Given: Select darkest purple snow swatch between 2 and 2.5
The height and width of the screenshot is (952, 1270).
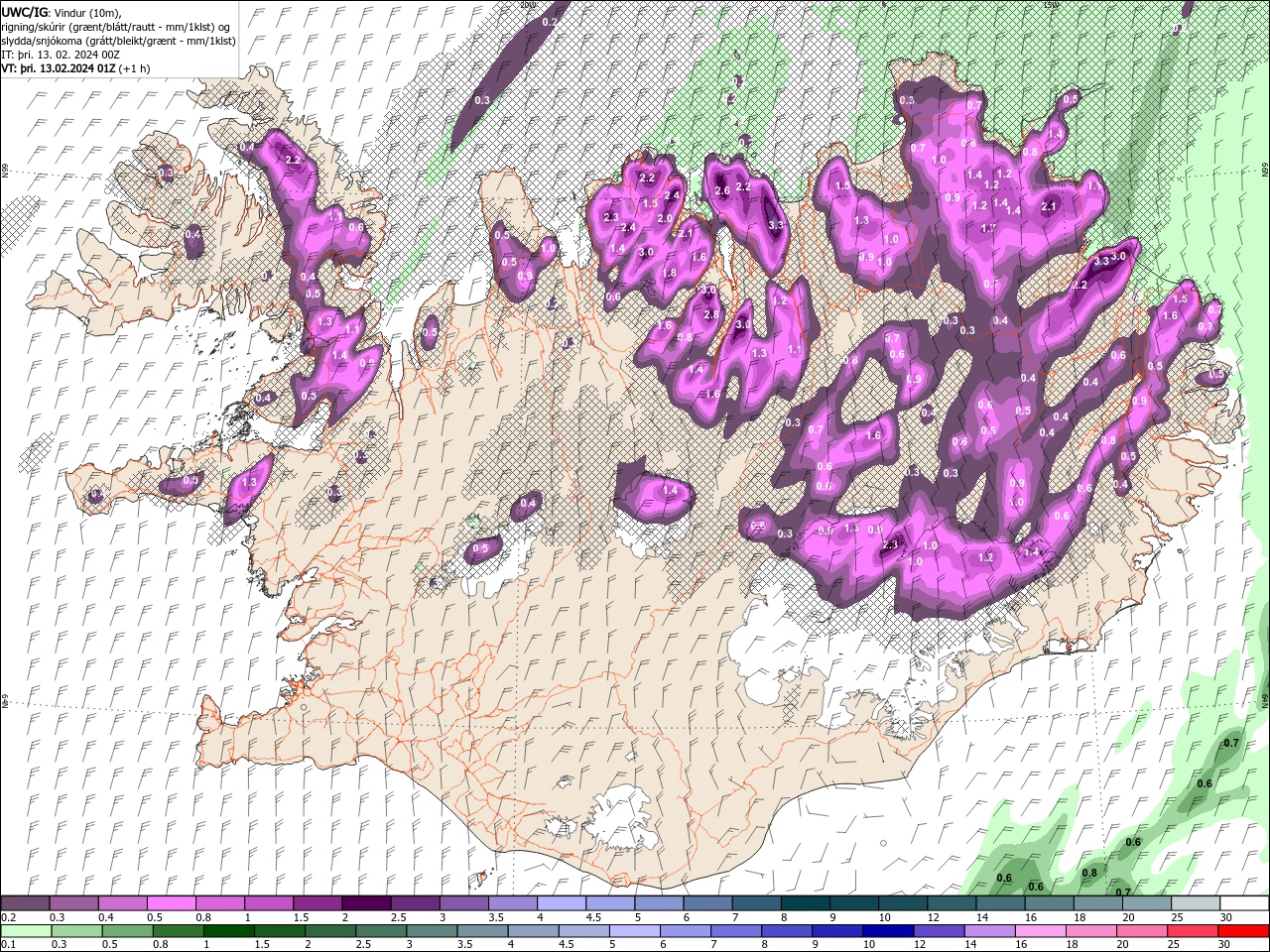Looking at the screenshot, I should point(366,903).
